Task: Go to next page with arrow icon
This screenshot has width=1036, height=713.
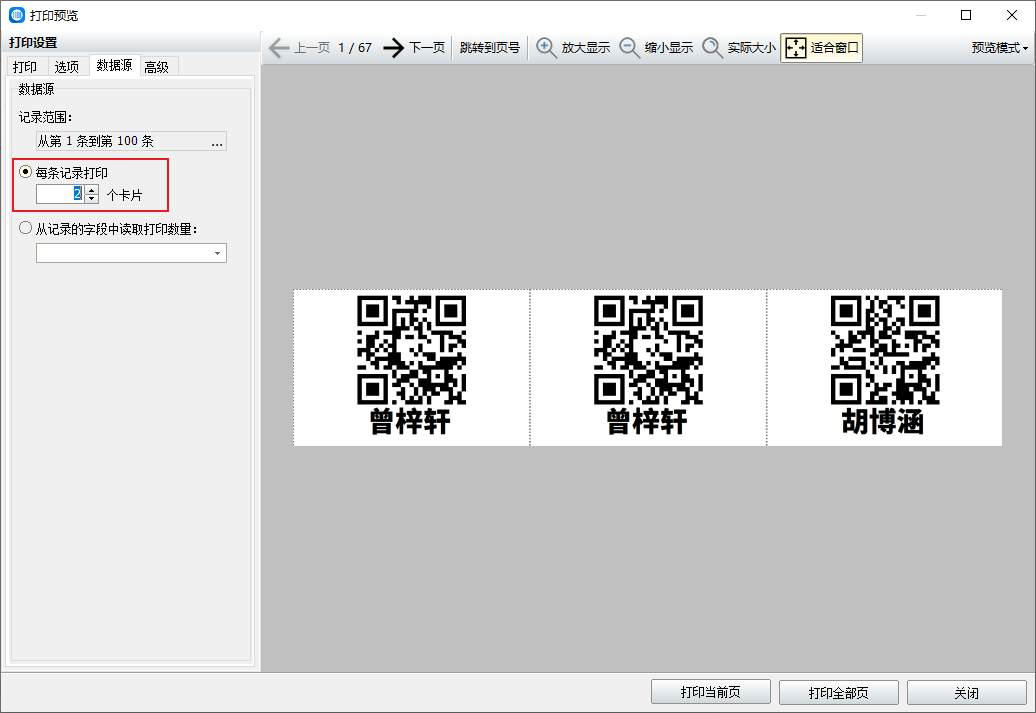Action: pyautogui.click(x=394, y=48)
